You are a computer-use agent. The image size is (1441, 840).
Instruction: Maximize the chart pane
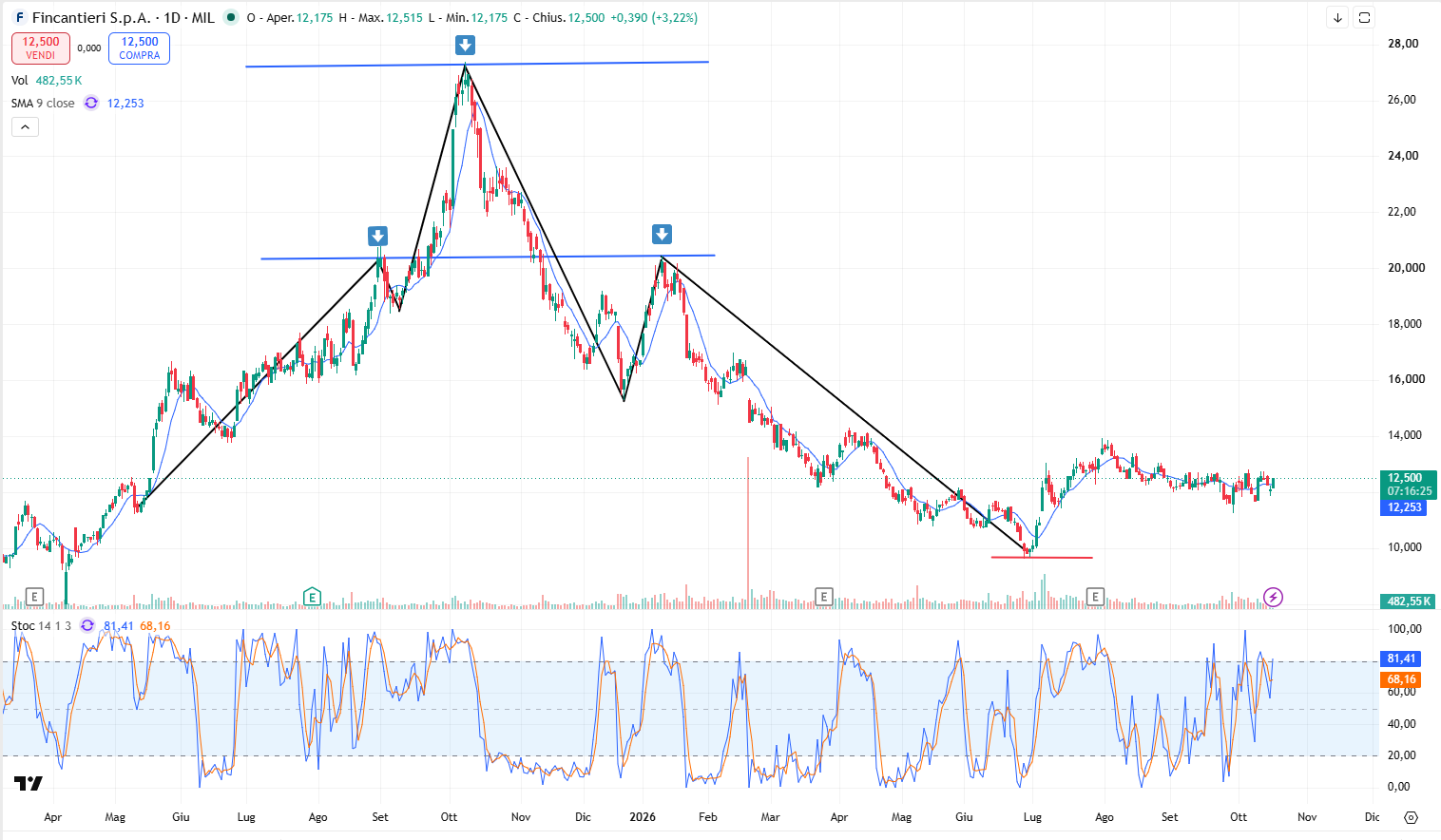point(1364,18)
